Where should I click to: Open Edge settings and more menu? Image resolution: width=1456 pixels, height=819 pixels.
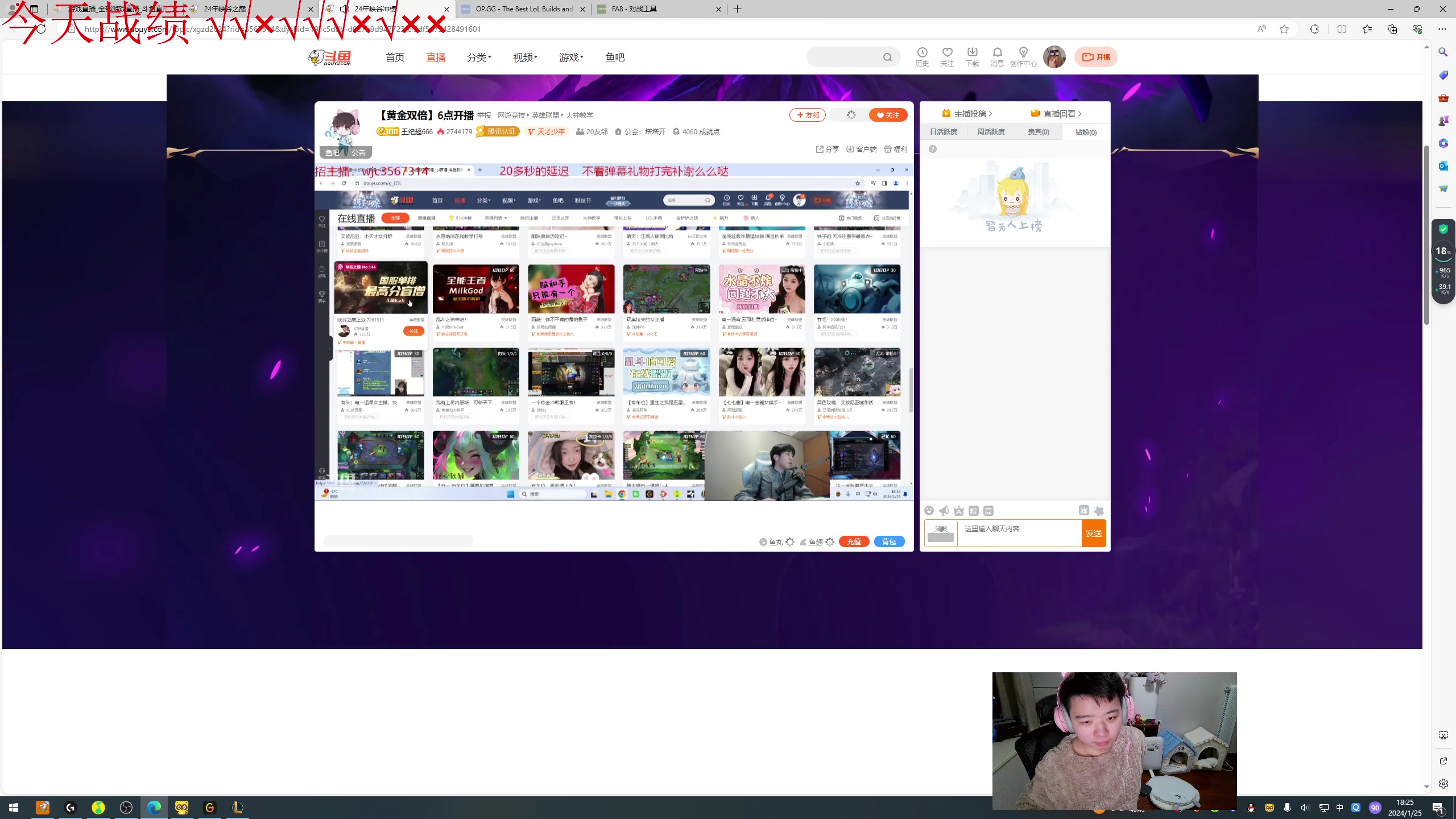click(1442, 29)
